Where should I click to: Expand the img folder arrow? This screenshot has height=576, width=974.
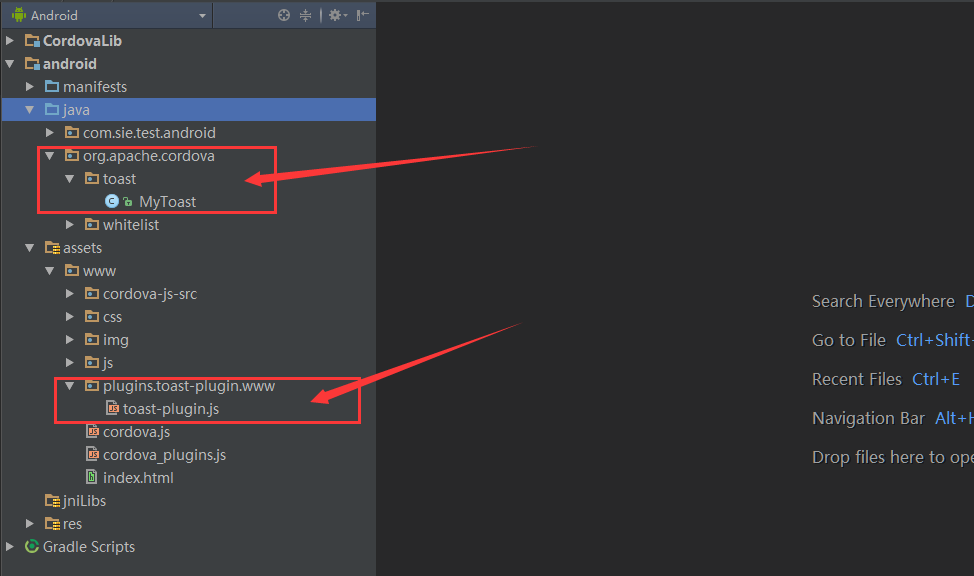(x=70, y=340)
